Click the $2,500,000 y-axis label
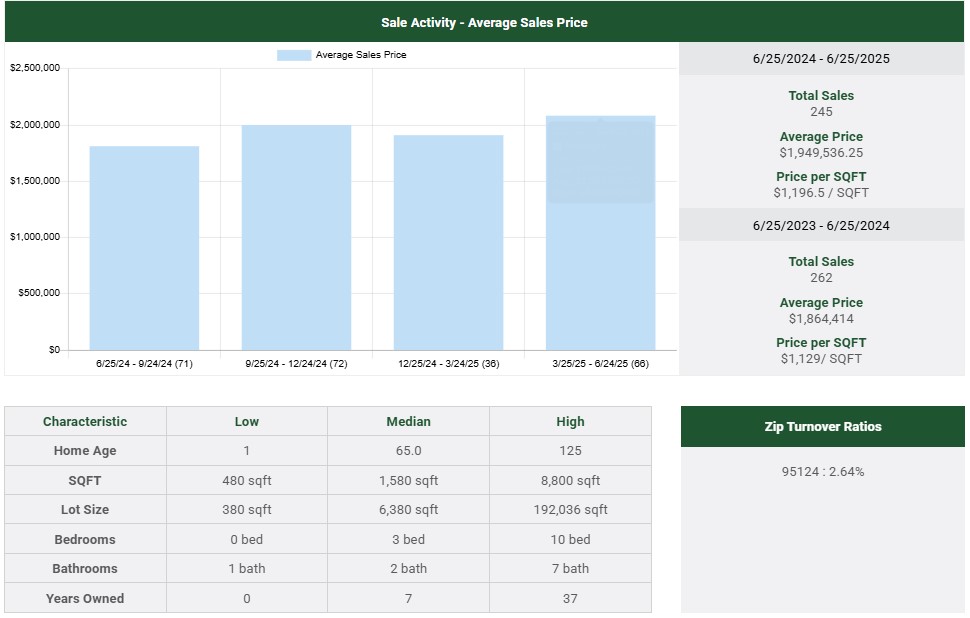970x618 pixels. [x=35, y=68]
